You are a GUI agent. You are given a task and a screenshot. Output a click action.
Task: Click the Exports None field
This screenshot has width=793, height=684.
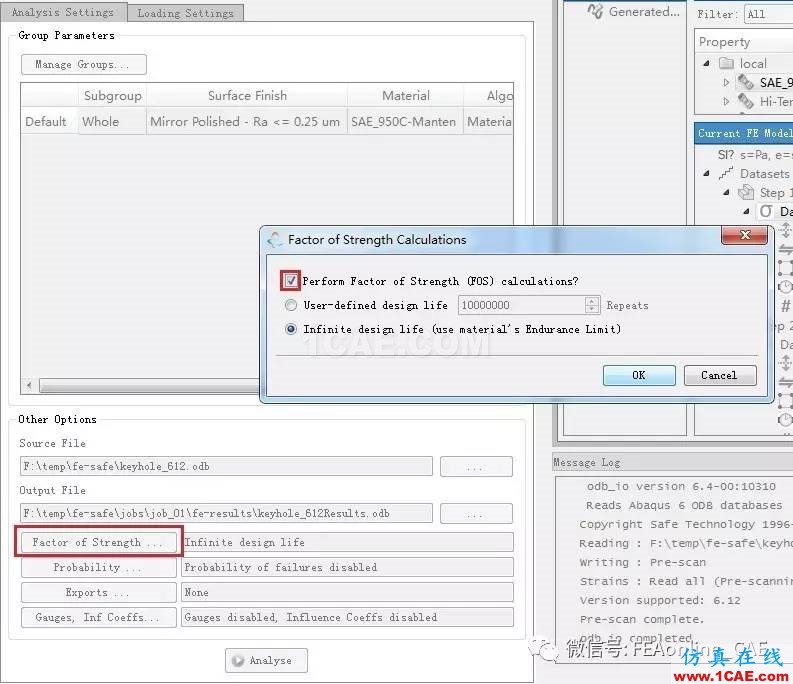[347, 592]
